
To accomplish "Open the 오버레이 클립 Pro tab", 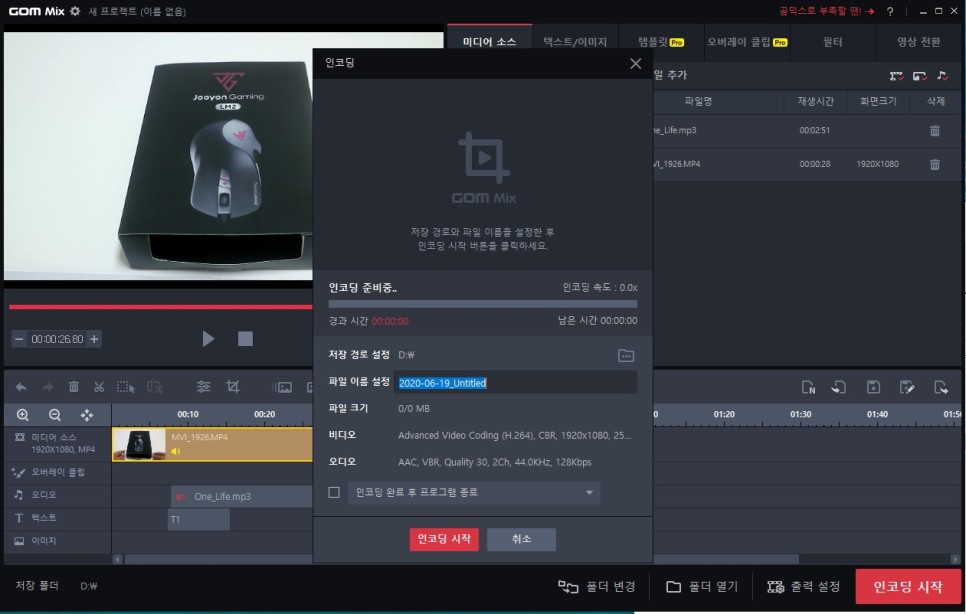I will (x=747, y=42).
